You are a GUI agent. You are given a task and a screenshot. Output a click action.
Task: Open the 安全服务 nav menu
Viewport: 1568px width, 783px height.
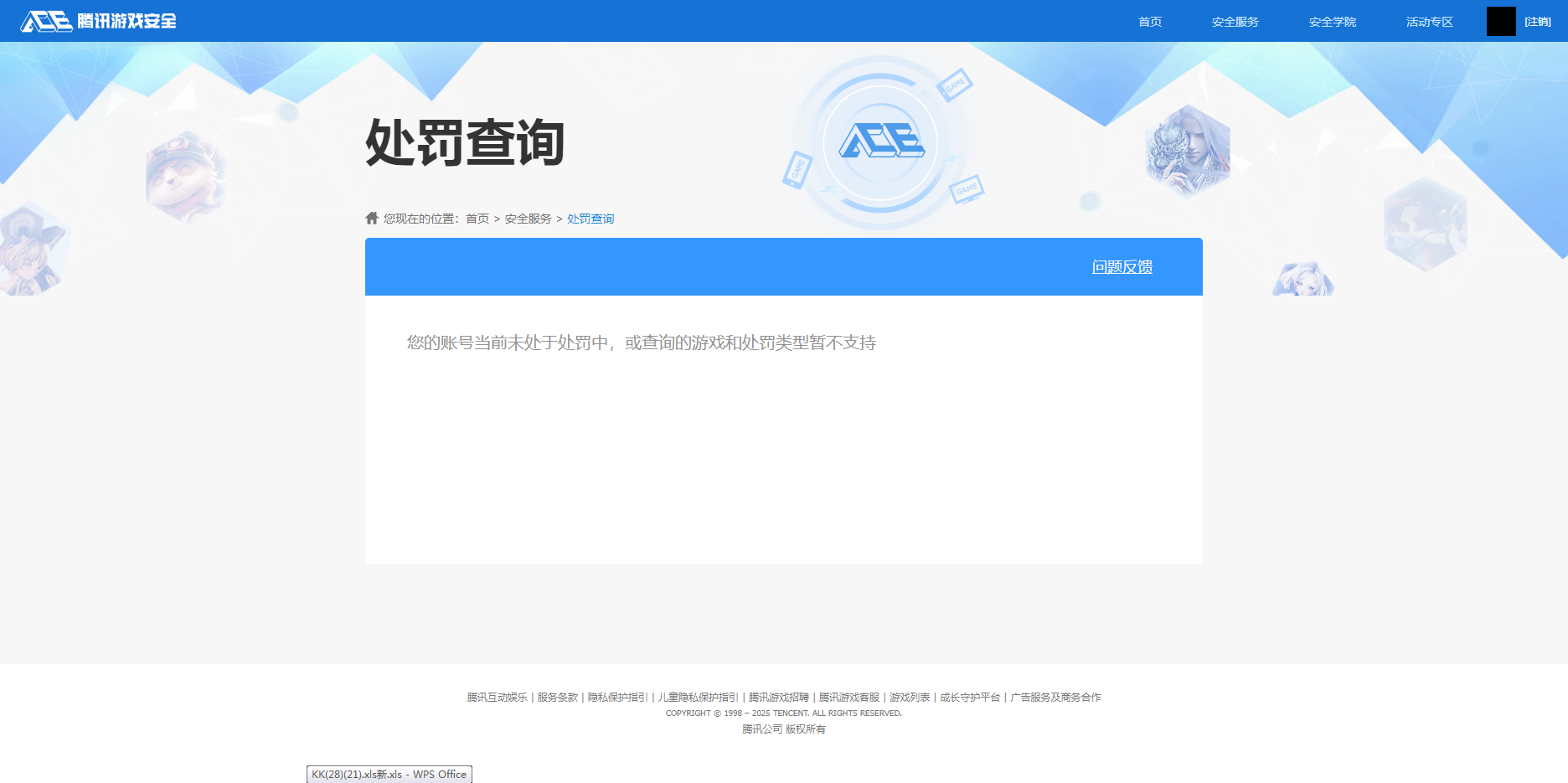pyautogui.click(x=1235, y=22)
